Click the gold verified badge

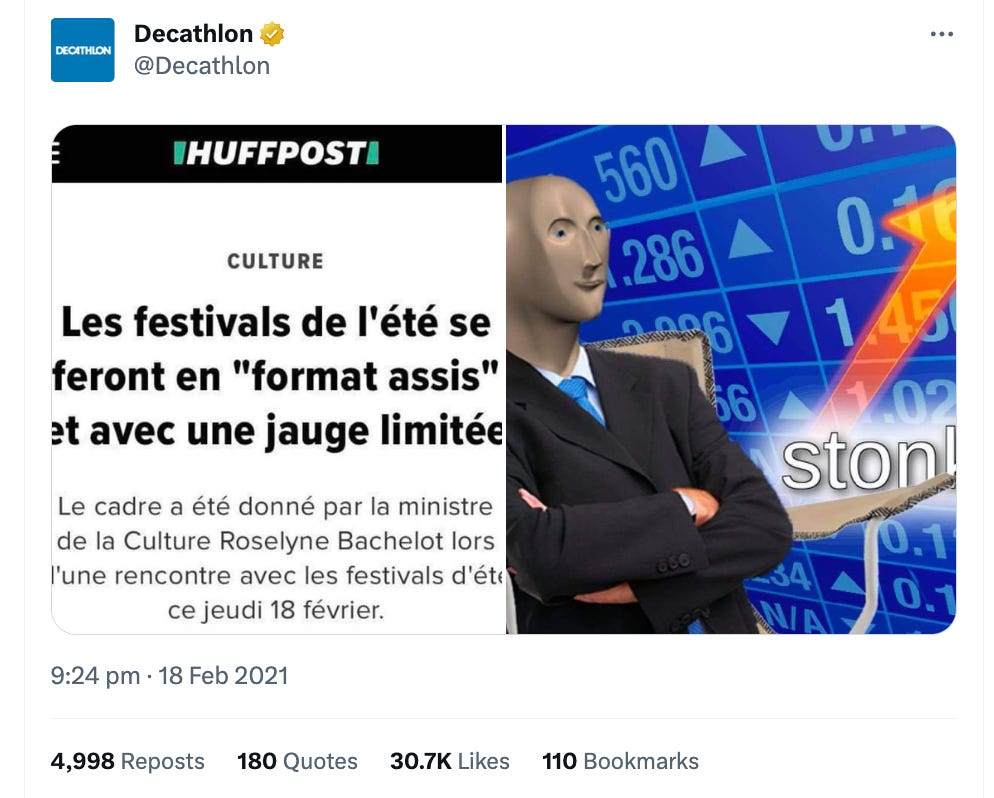pyautogui.click(x=272, y=34)
